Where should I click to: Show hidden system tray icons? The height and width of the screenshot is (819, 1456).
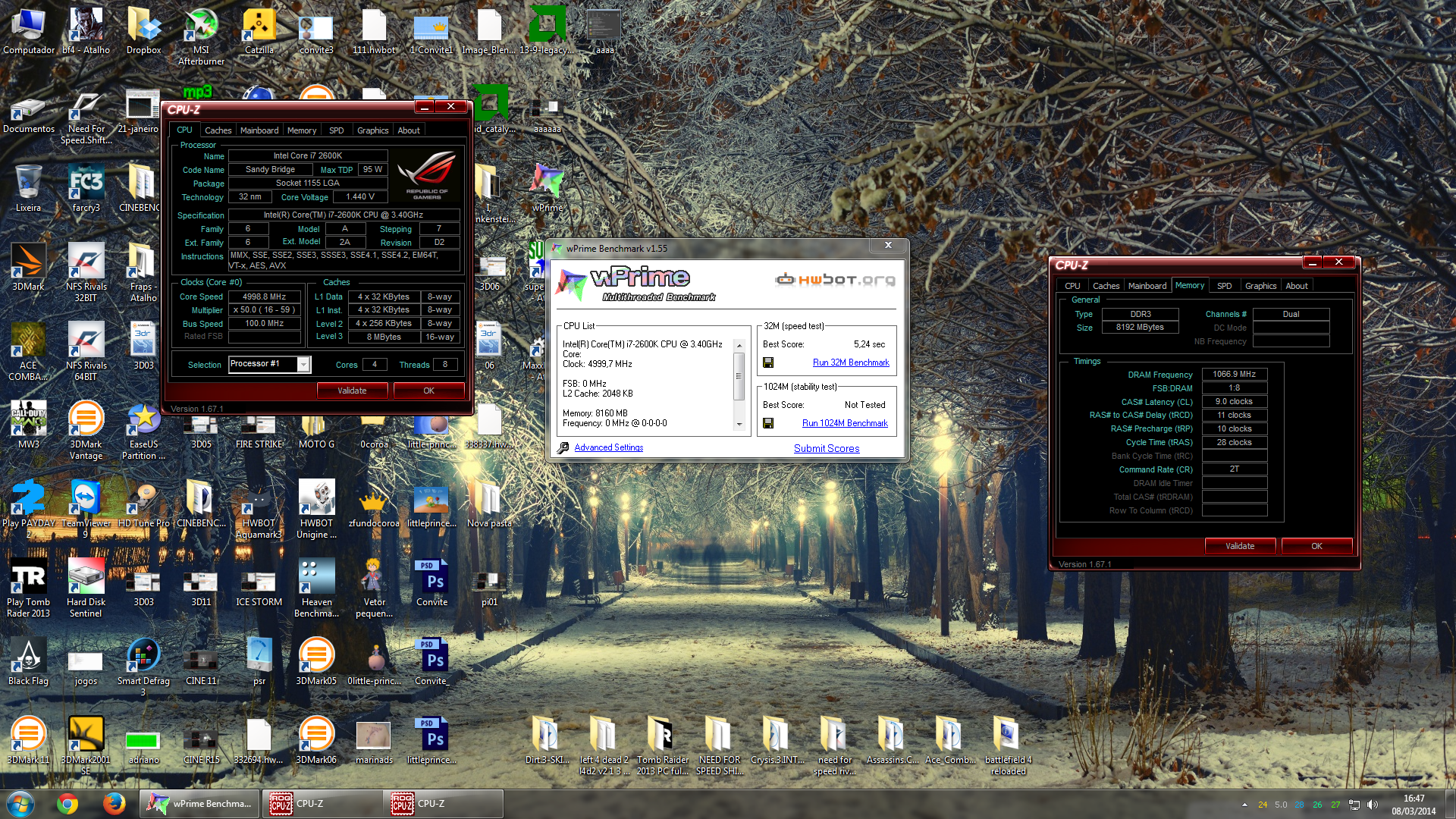tap(1244, 805)
